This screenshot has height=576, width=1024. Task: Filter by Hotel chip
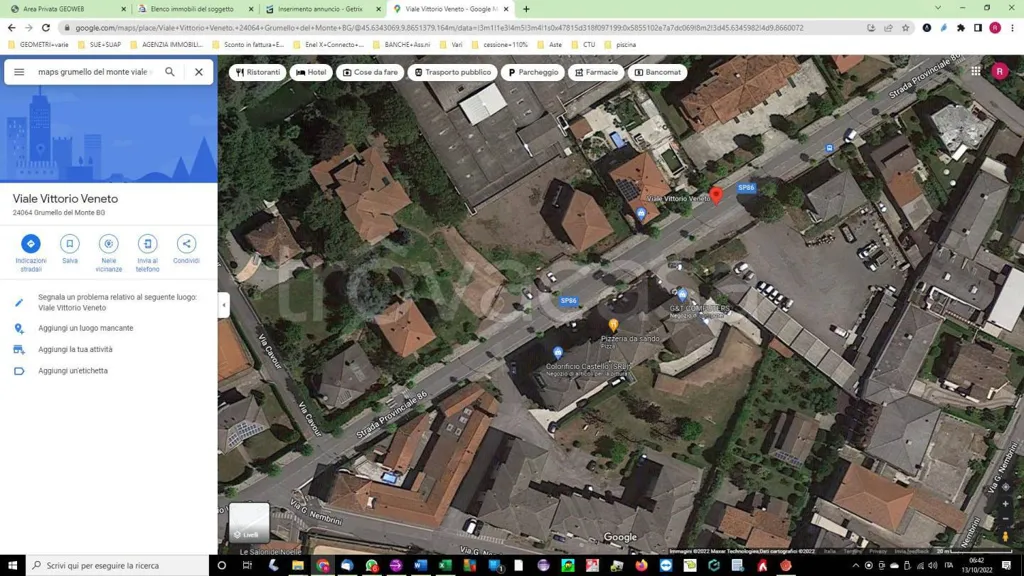[312, 72]
